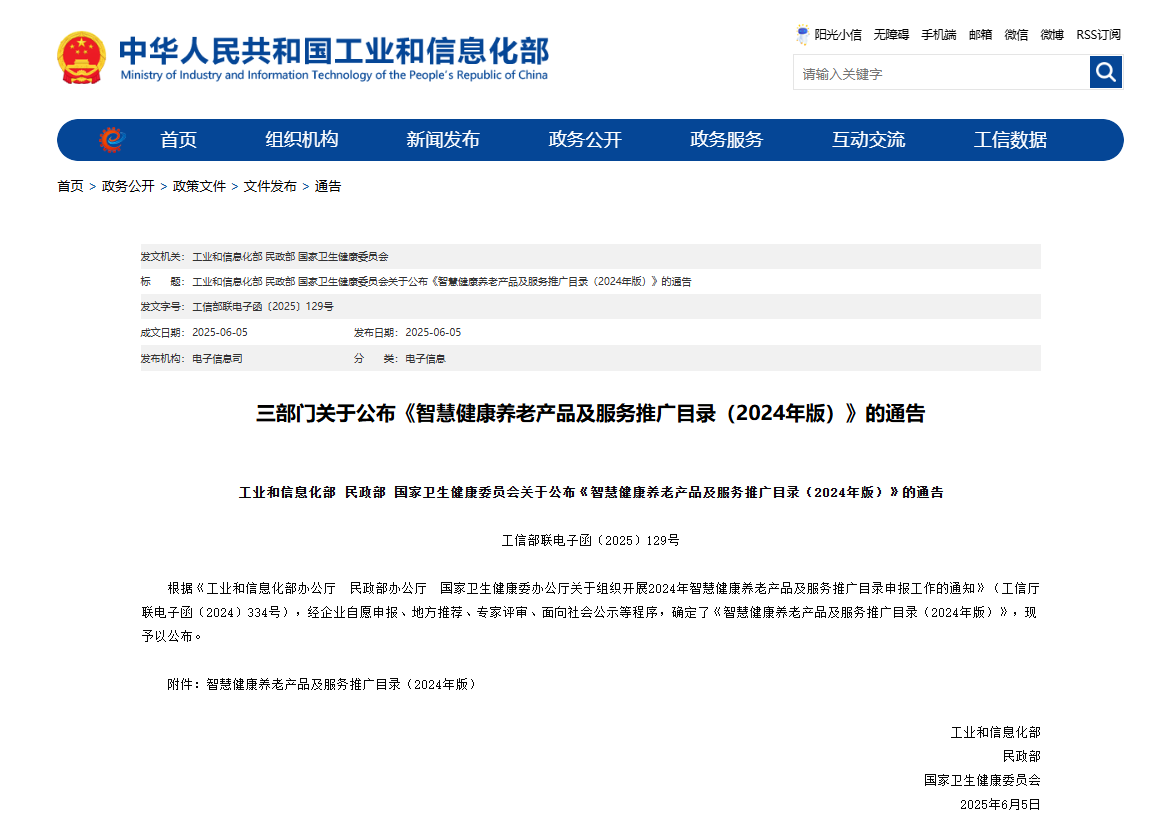Click the 标题 row text in metadata table
Screen dimensions: 1152x834
coord(442,281)
